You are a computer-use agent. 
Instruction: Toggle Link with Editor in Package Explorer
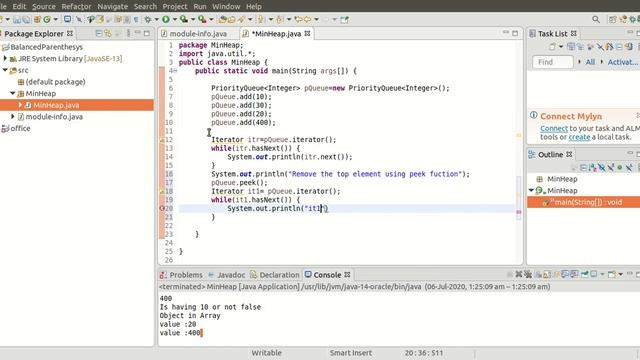[x=108, y=33]
